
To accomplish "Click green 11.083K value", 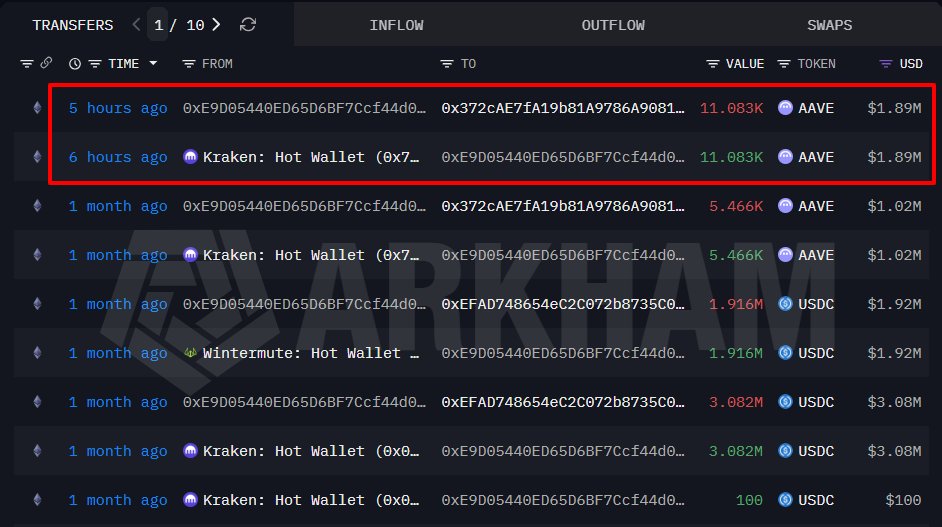I will click(731, 157).
